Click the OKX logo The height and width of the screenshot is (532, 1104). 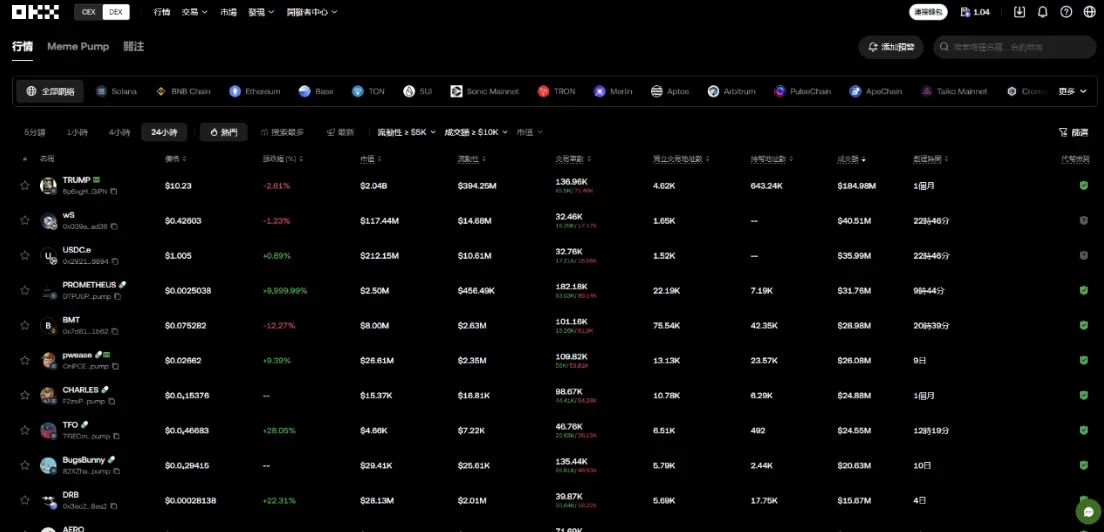35,12
